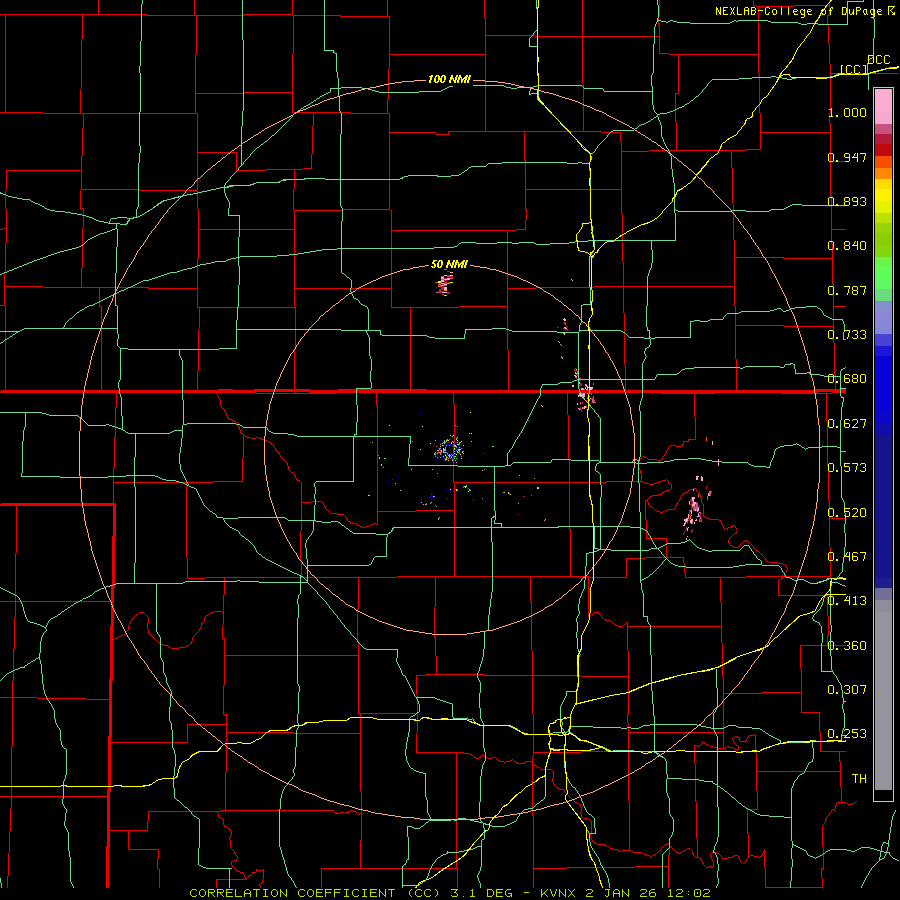Click the pink echo below the 50 NMI label
The image size is (900, 900).
[444, 285]
